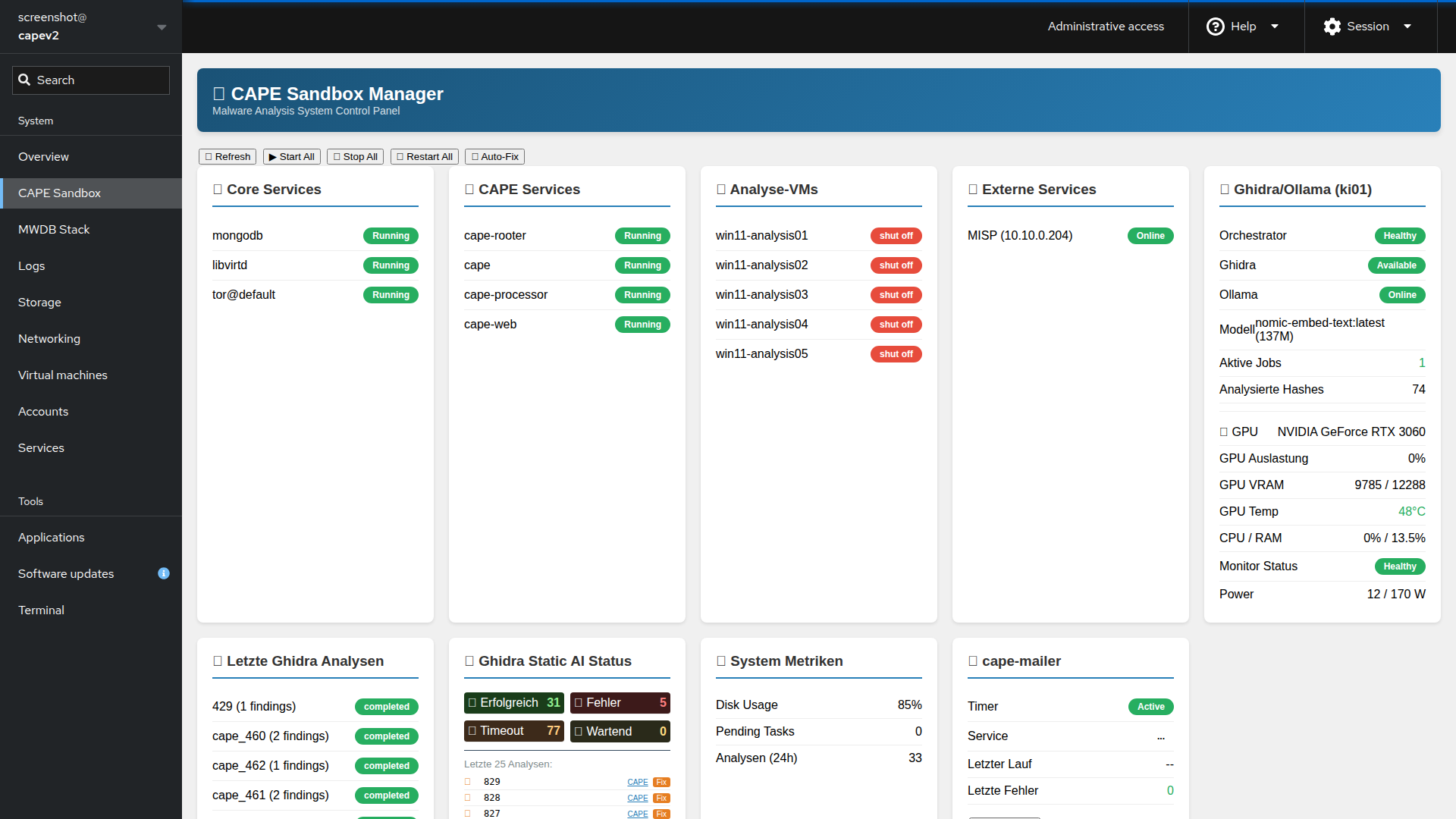
Task: Expand the host switcher dropdown for capev2
Action: point(162,27)
